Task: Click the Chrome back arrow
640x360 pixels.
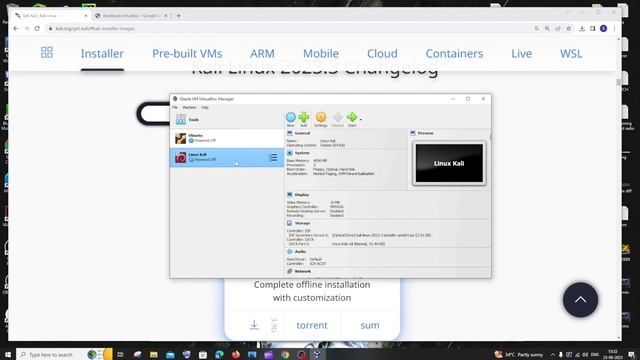Action: click(16, 29)
